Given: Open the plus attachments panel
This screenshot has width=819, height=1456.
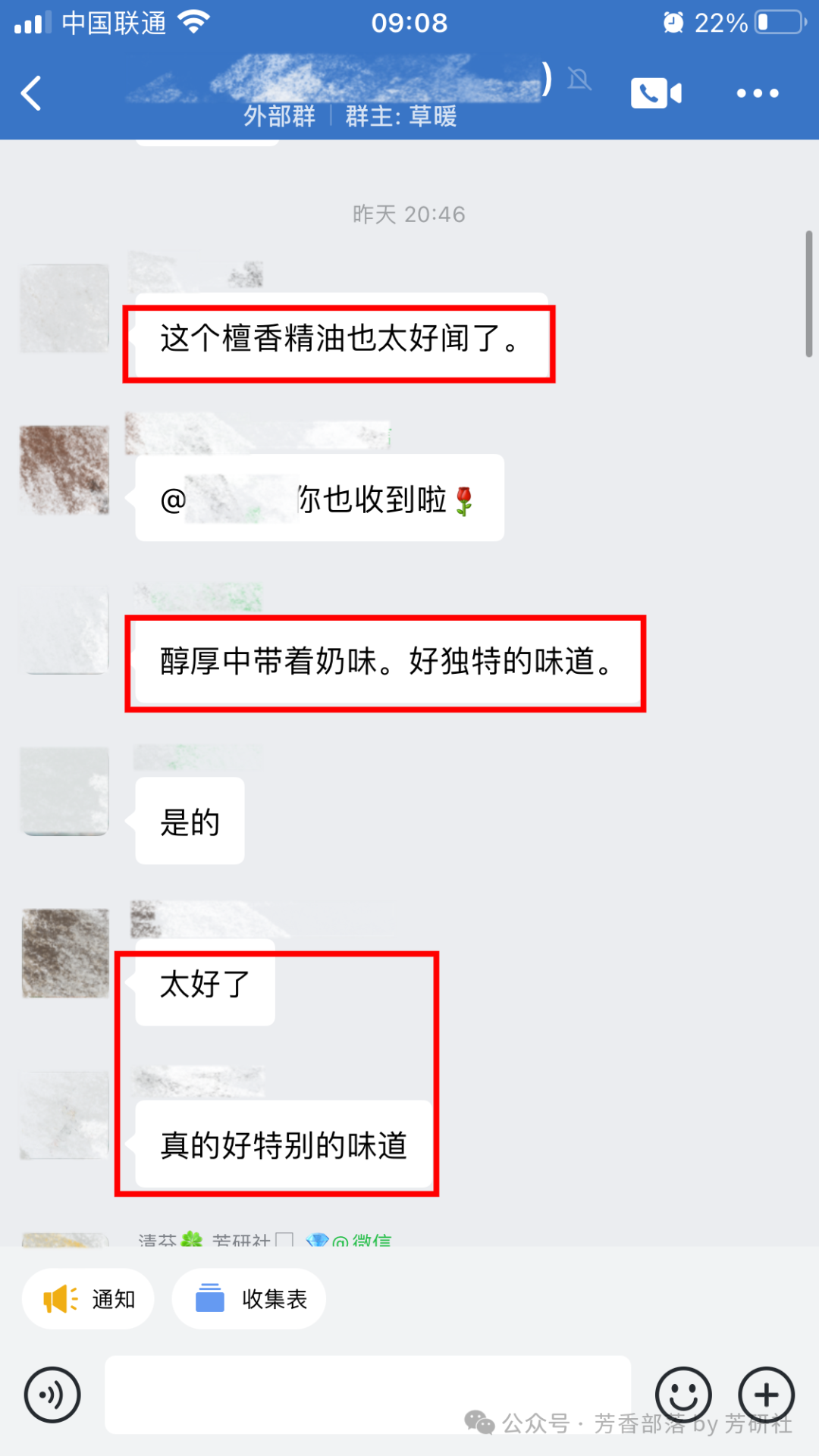Looking at the screenshot, I should click(766, 1395).
